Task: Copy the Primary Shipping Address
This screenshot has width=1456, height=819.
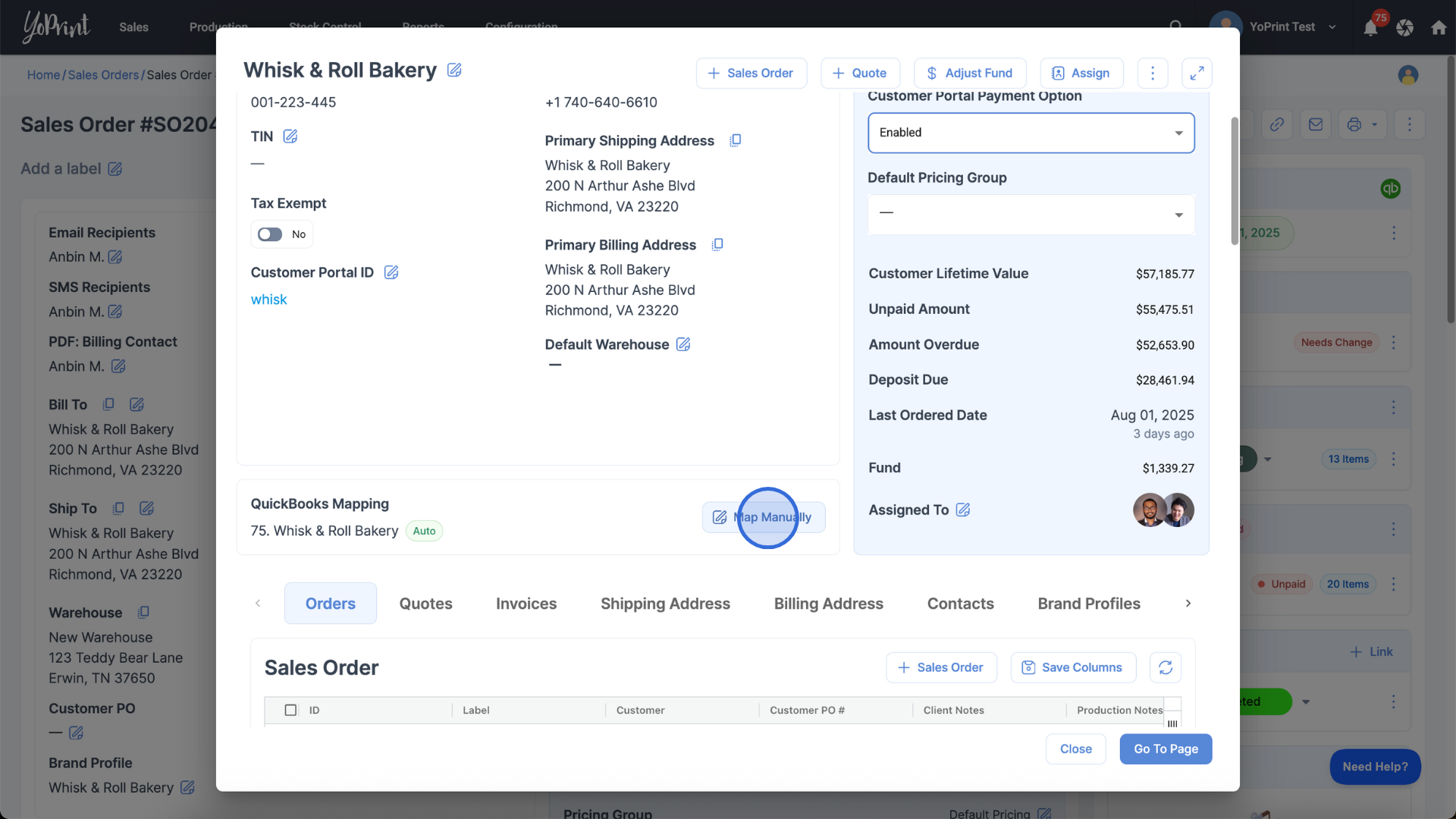Action: (735, 140)
